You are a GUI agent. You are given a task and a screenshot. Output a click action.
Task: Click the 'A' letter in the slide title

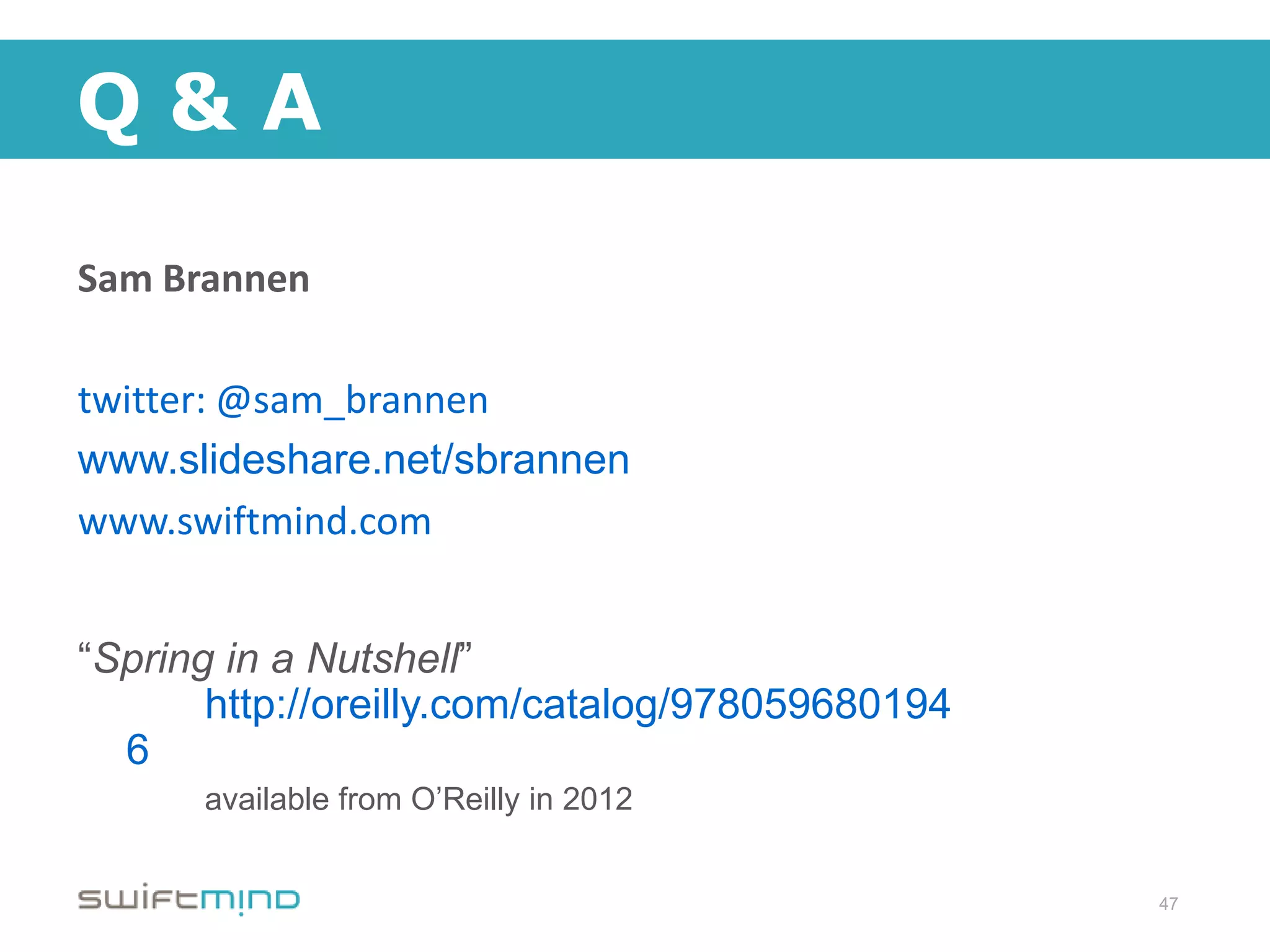point(291,103)
